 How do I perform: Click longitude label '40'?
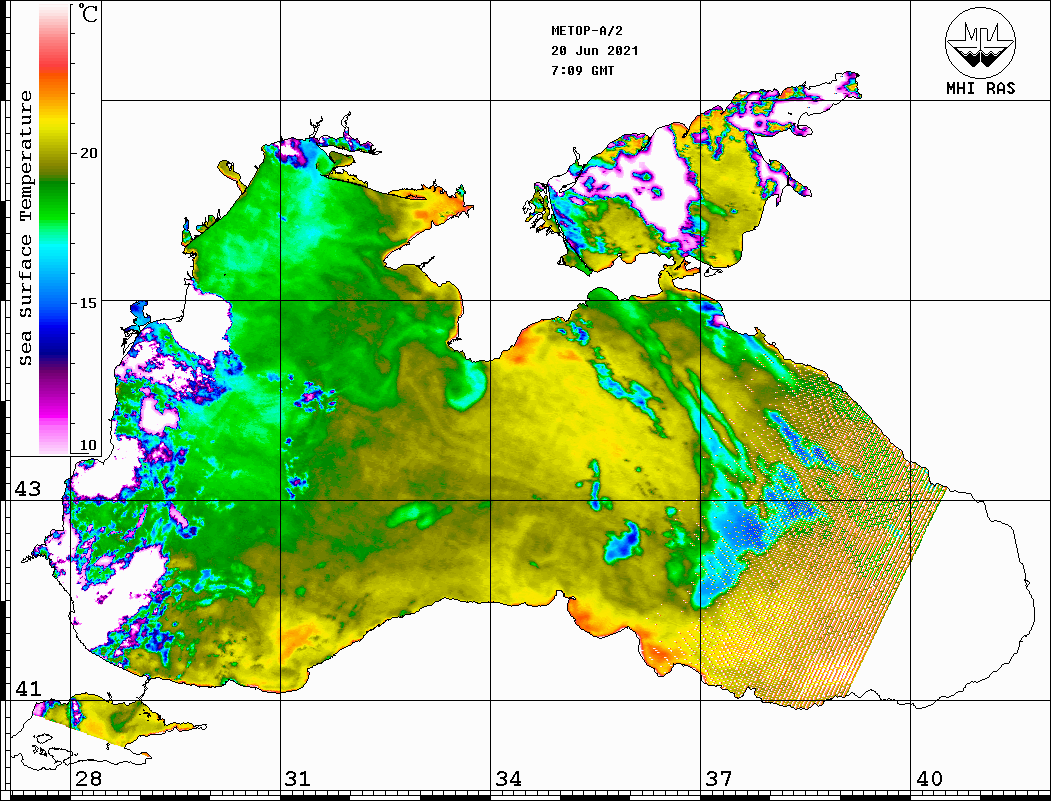pyautogui.click(x=929, y=779)
